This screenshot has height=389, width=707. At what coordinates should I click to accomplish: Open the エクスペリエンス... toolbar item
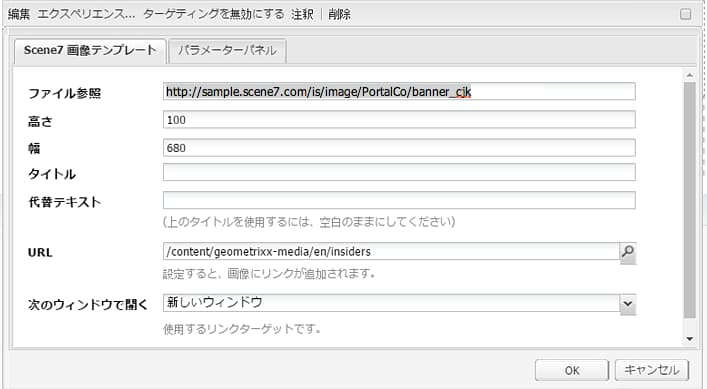pyautogui.click(x=86, y=14)
